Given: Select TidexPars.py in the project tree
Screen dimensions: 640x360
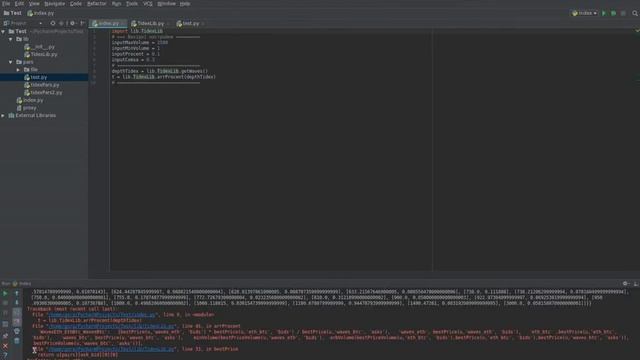Looking at the screenshot, I should 42,85.
